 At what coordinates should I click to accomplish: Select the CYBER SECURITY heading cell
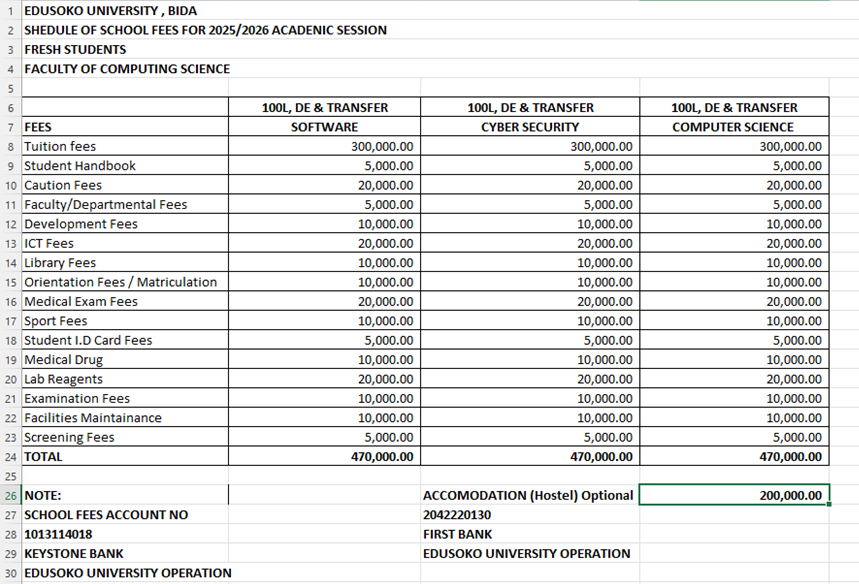529,127
